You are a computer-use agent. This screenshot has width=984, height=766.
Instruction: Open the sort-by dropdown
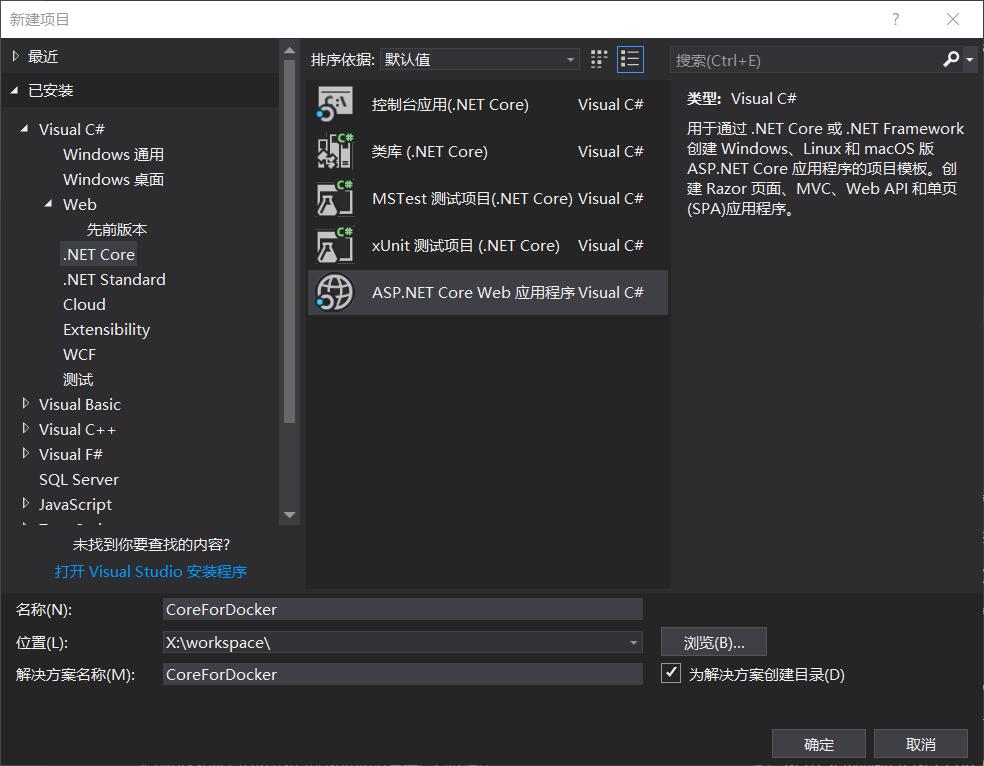click(x=479, y=60)
